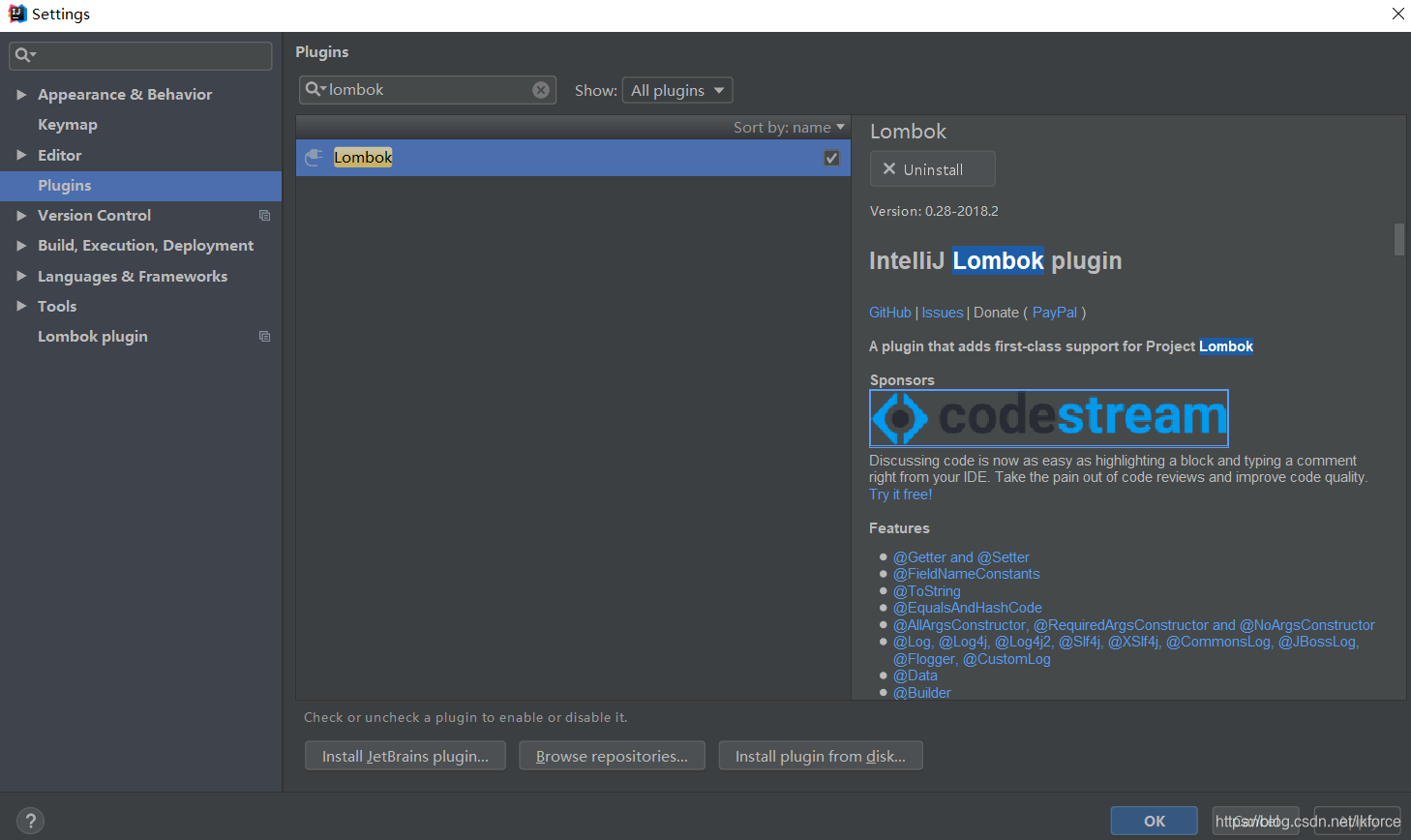Viewport: 1411px width, 840px height.
Task: Open the Issues link
Action: pos(943,313)
